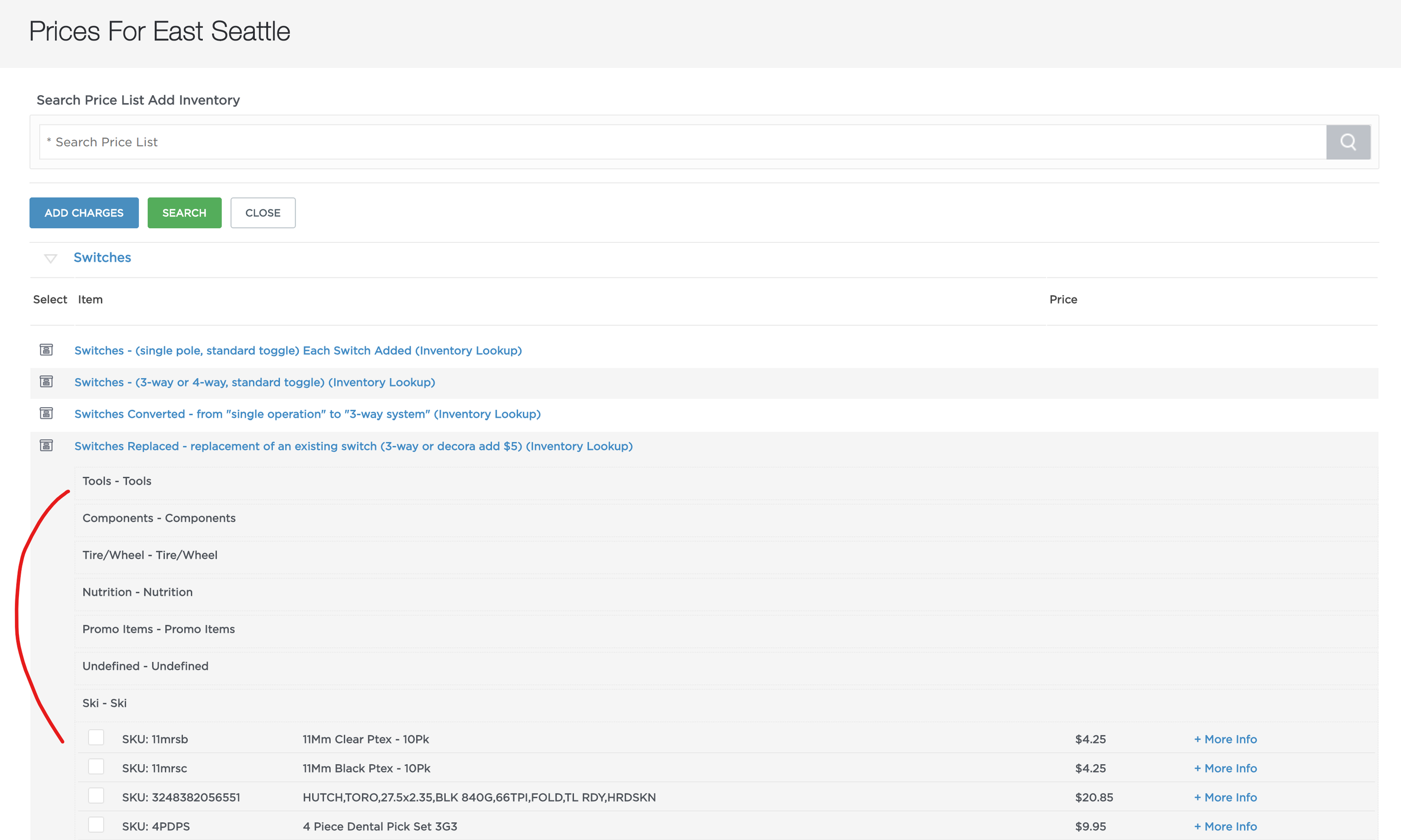Tick the checkbox for SKU 11mrsc
Image resolution: width=1401 pixels, height=840 pixels.
(96, 767)
